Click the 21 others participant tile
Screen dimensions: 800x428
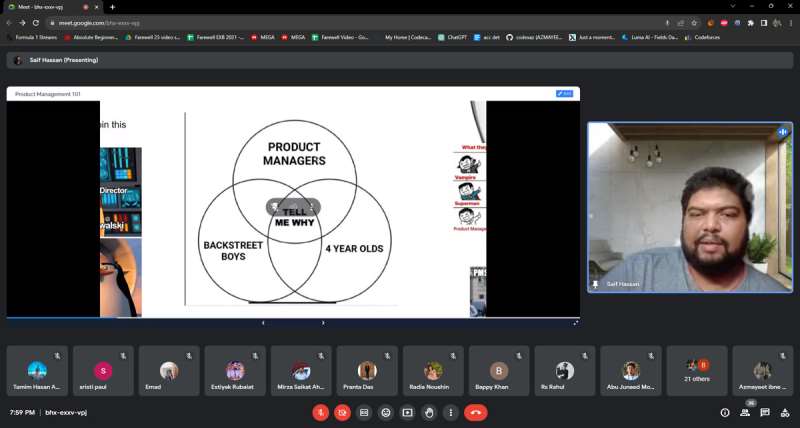(x=697, y=371)
